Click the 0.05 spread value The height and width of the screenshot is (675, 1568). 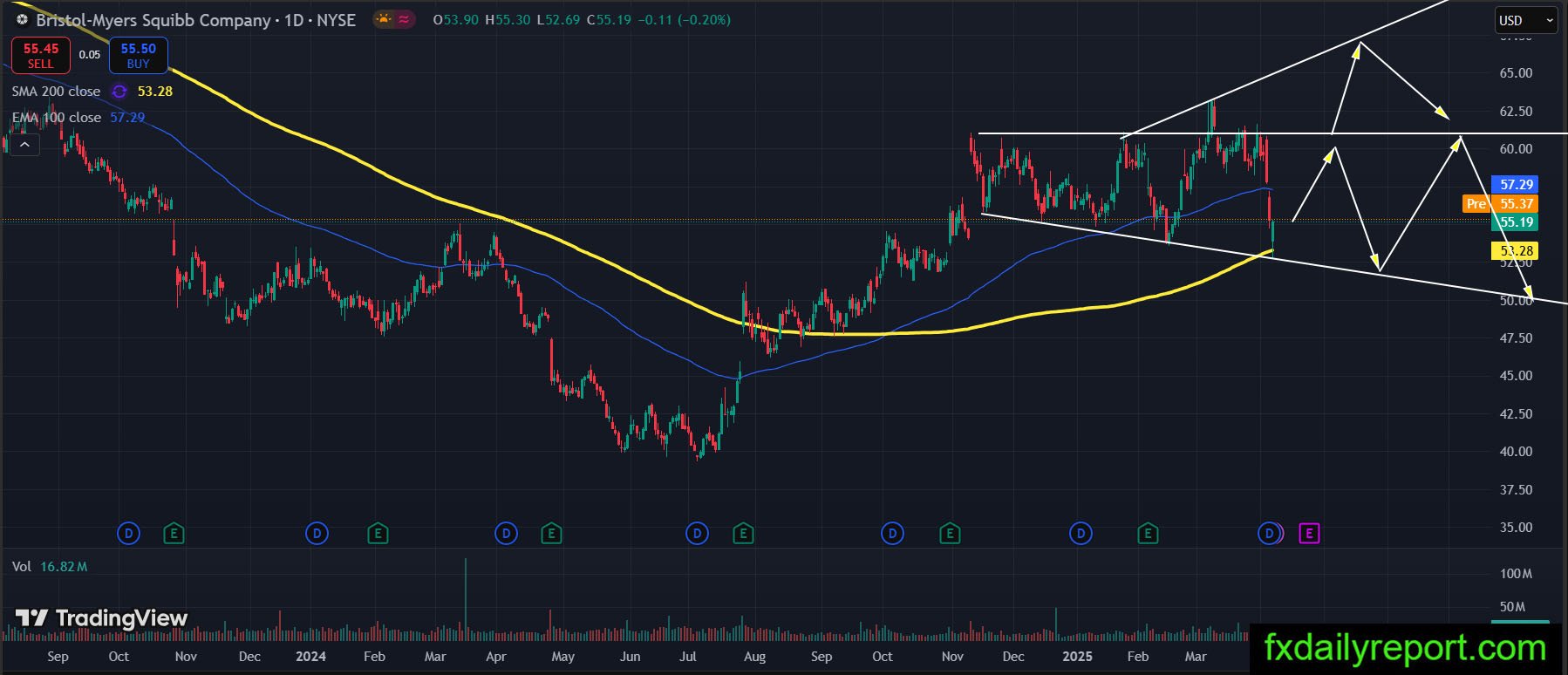coord(90,55)
